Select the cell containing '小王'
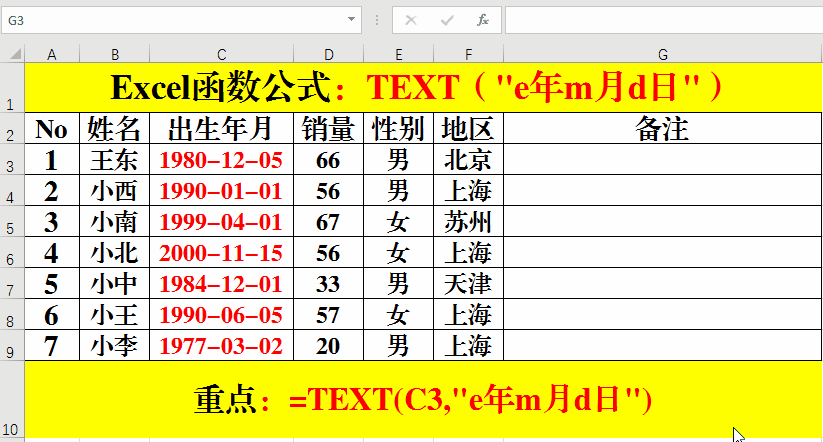Screen dimensions: 823x442 click(114, 314)
